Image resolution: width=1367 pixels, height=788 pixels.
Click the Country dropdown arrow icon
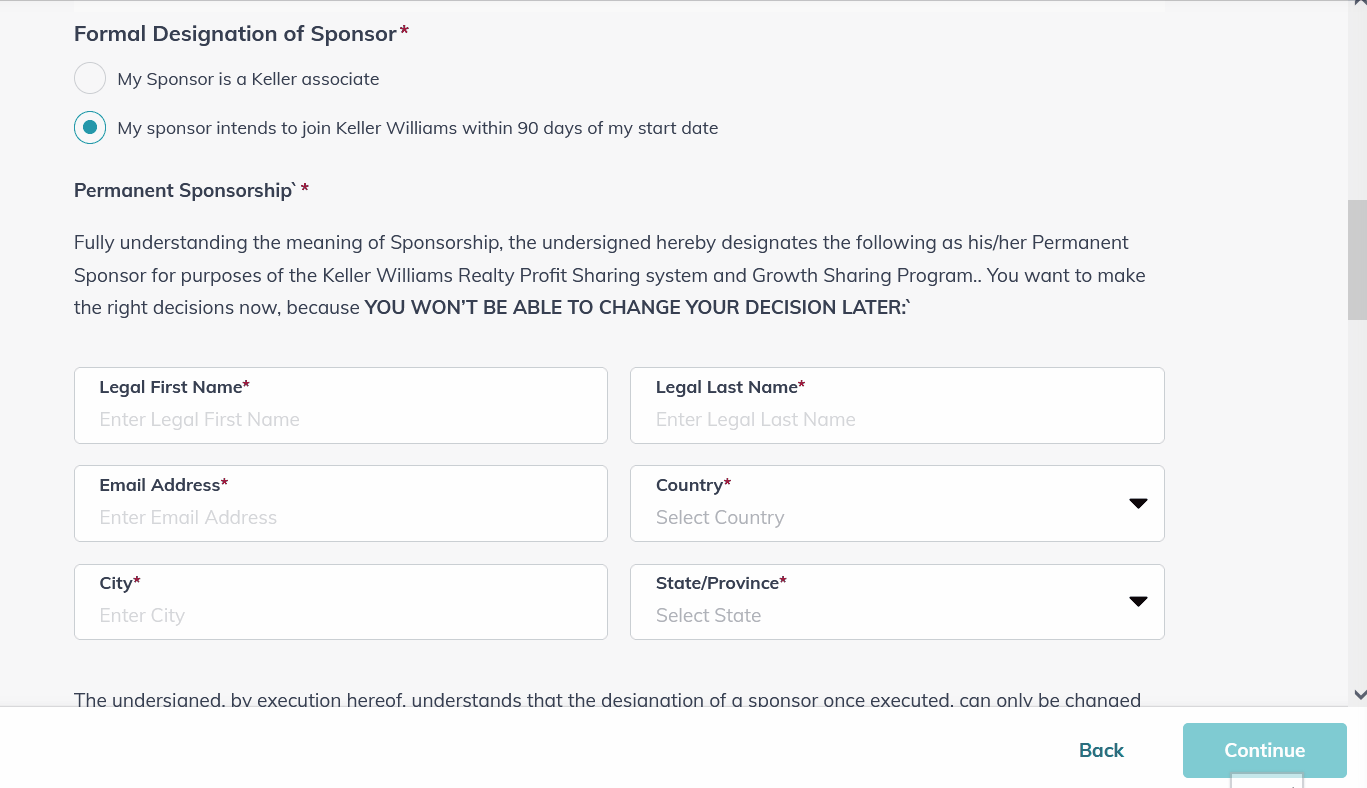click(x=1138, y=503)
